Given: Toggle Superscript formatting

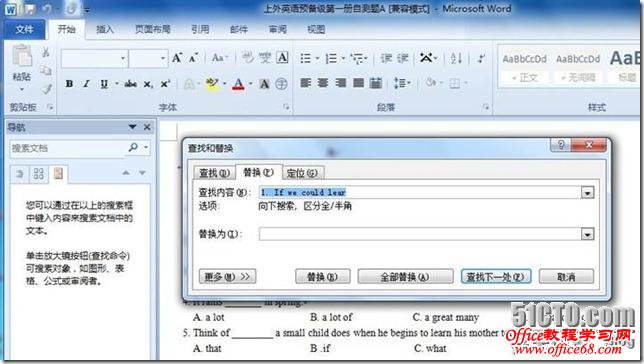Looking at the screenshot, I should tap(165, 84).
